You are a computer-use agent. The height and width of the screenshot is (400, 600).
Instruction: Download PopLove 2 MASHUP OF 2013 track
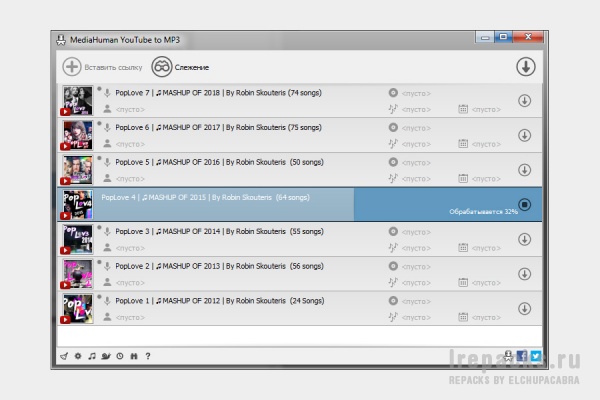click(525, 274)
